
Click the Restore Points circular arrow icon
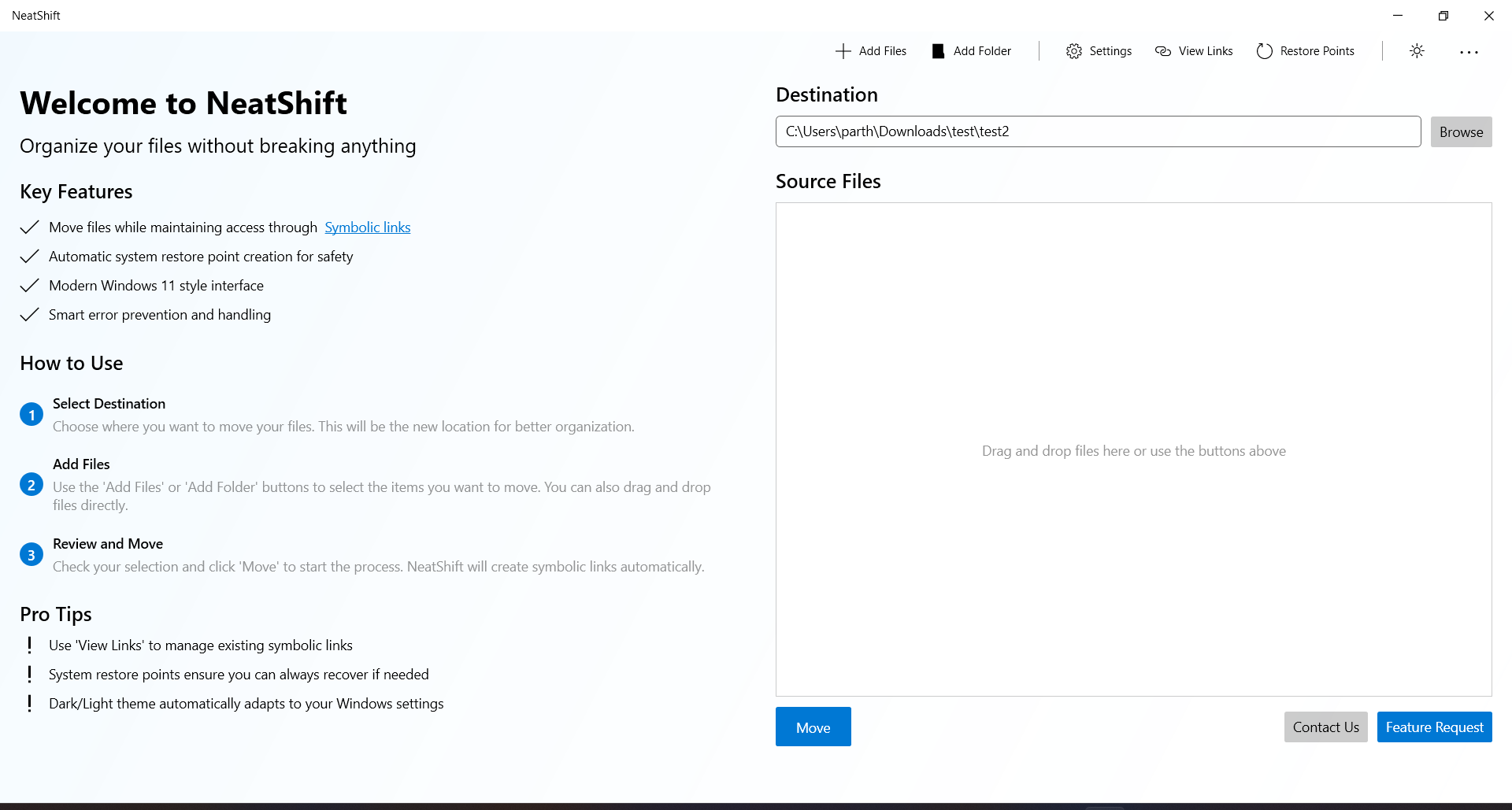click(x=1264, y=51)
